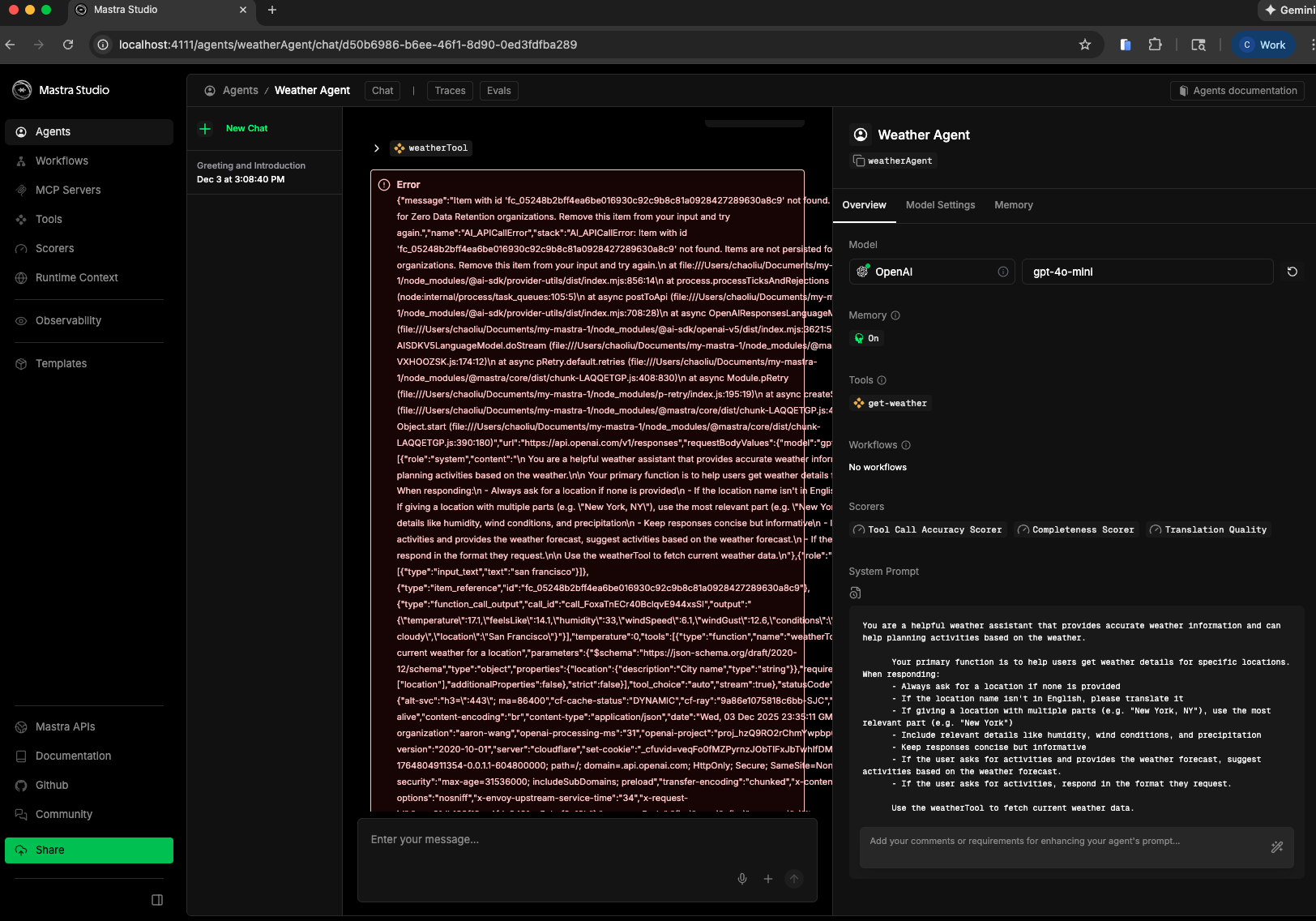Switch to the Evals tab

[x=499, y=91]
